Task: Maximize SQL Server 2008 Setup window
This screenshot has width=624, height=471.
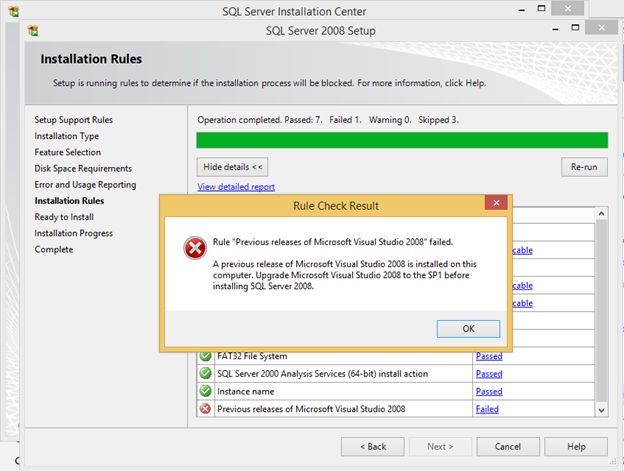Action: click(x=575, y=27)
